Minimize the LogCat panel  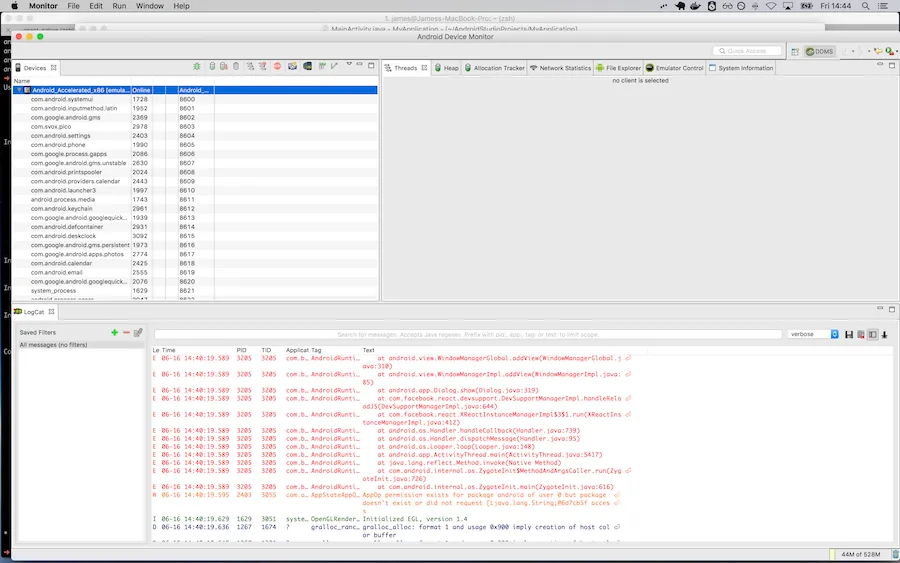point(880,308)
